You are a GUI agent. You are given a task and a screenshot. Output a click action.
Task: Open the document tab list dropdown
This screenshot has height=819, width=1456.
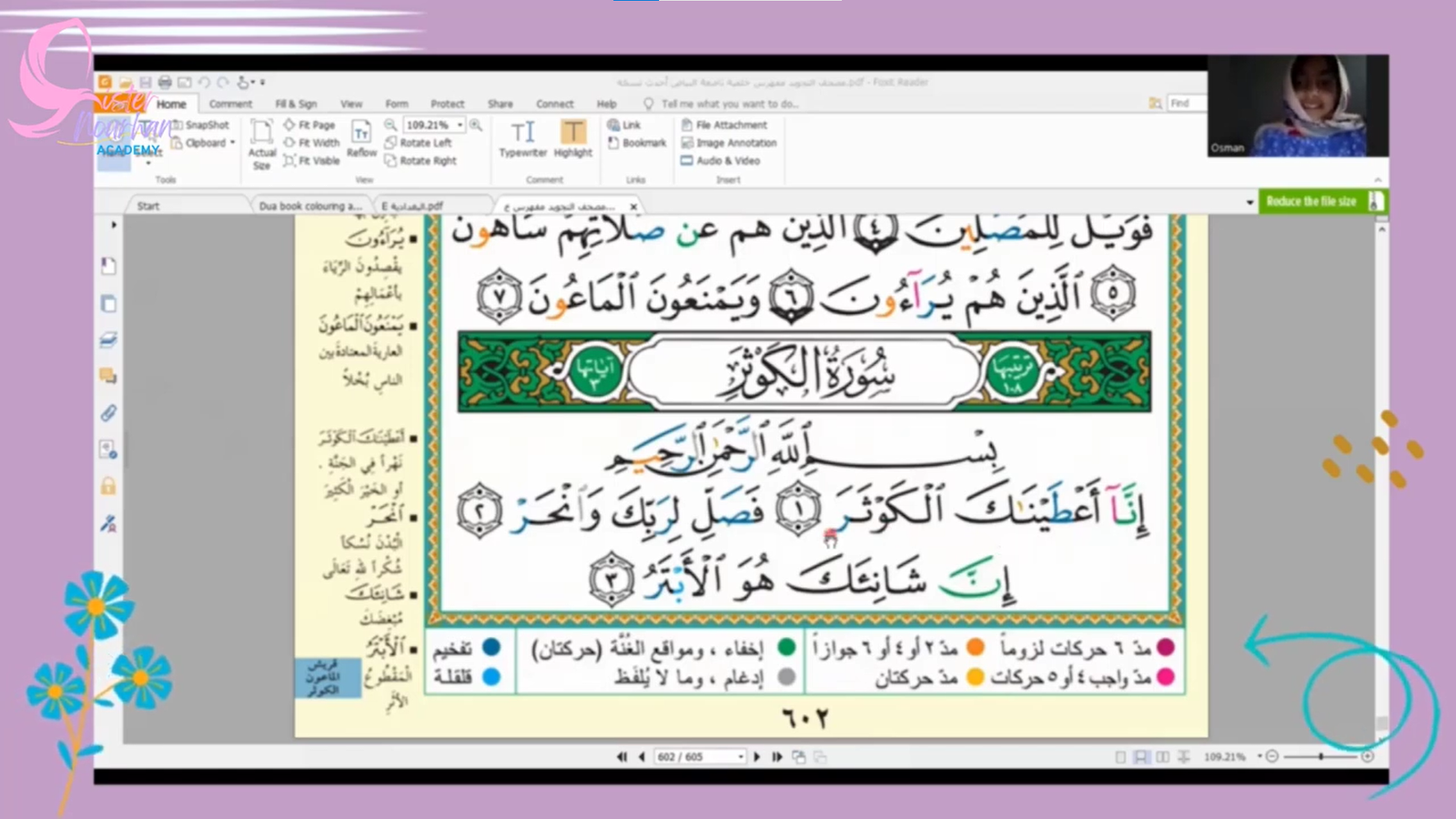[1249, 202]
